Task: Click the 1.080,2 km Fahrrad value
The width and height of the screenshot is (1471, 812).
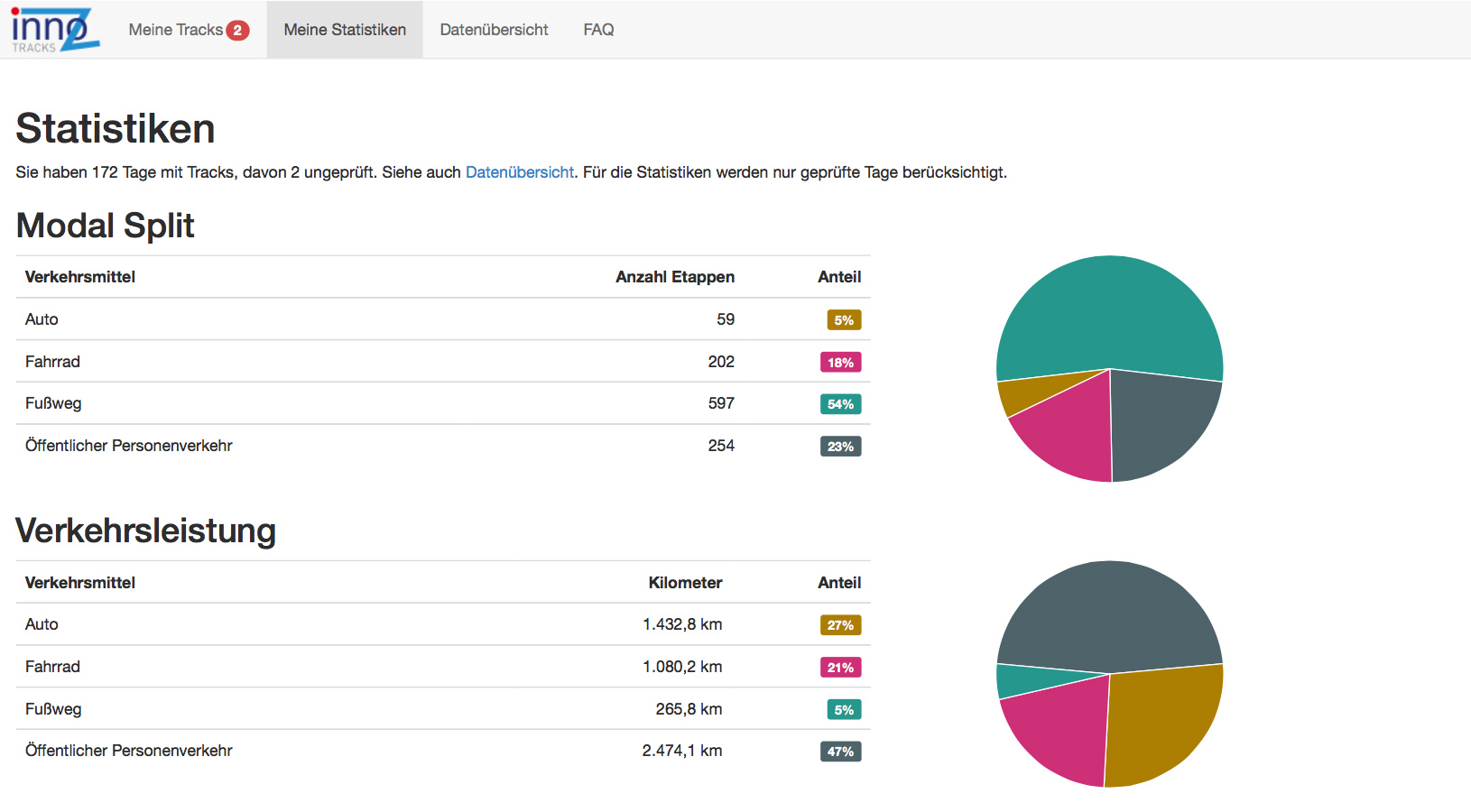Action: (x=682, y=667)
